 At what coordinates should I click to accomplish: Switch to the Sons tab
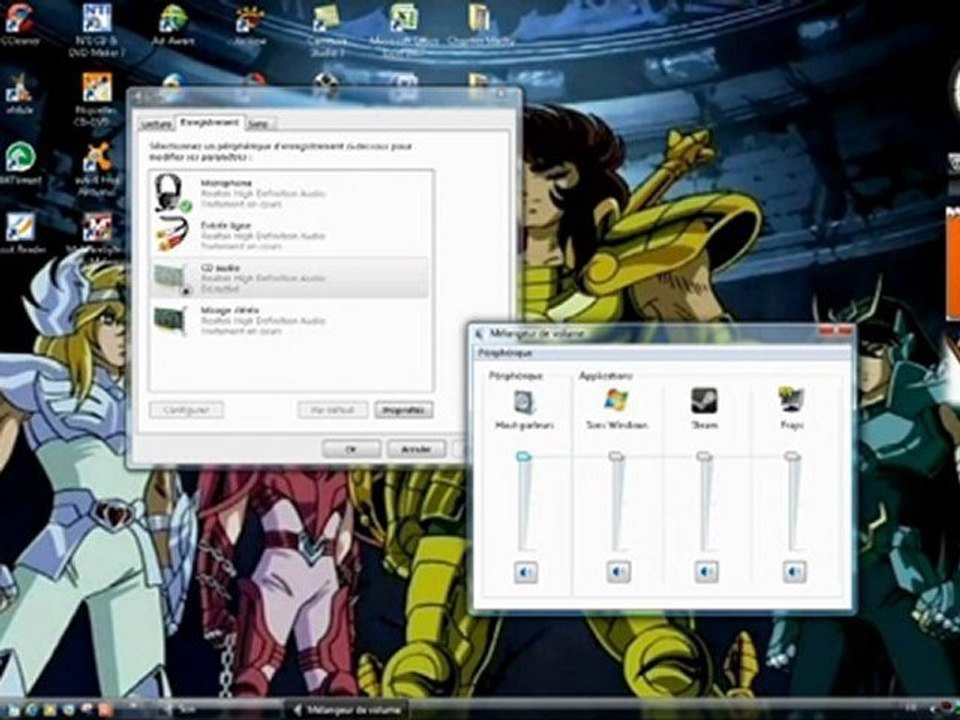coord(259,124)
